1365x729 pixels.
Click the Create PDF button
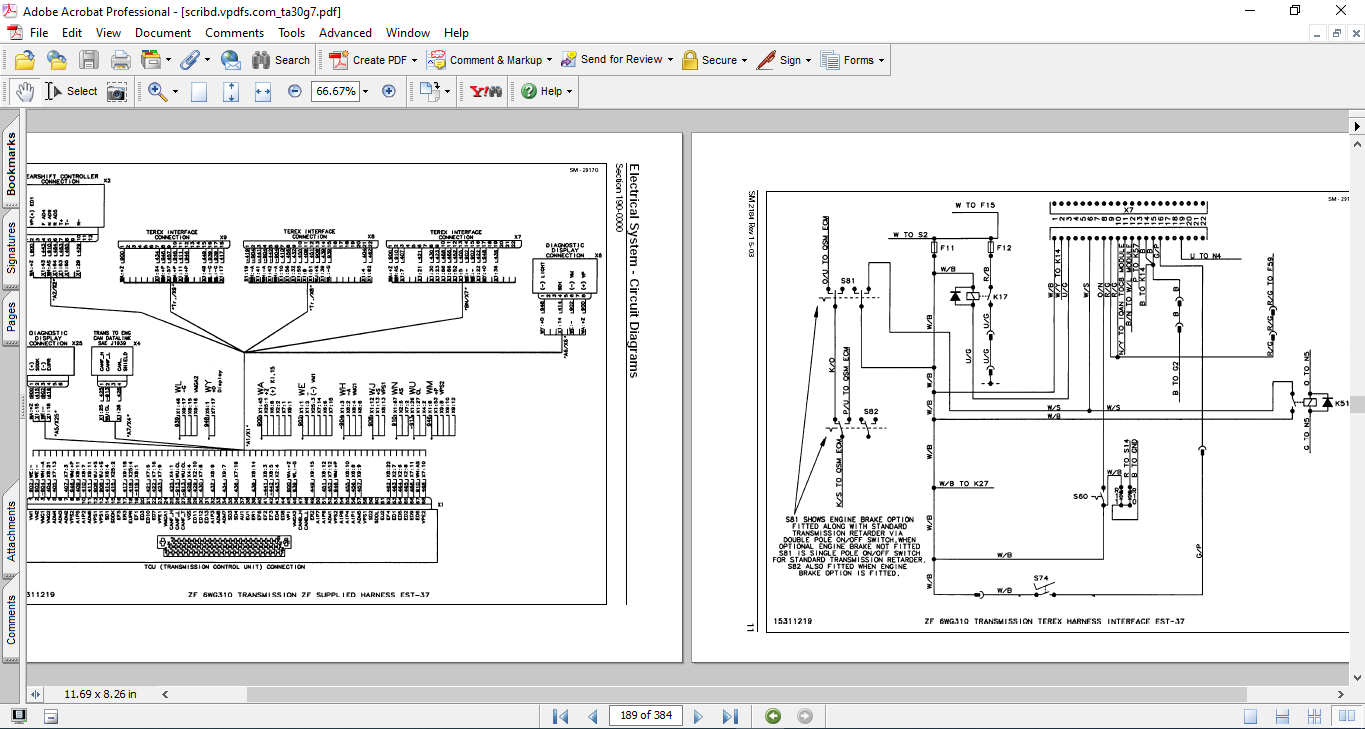click(x=369, y=60)
